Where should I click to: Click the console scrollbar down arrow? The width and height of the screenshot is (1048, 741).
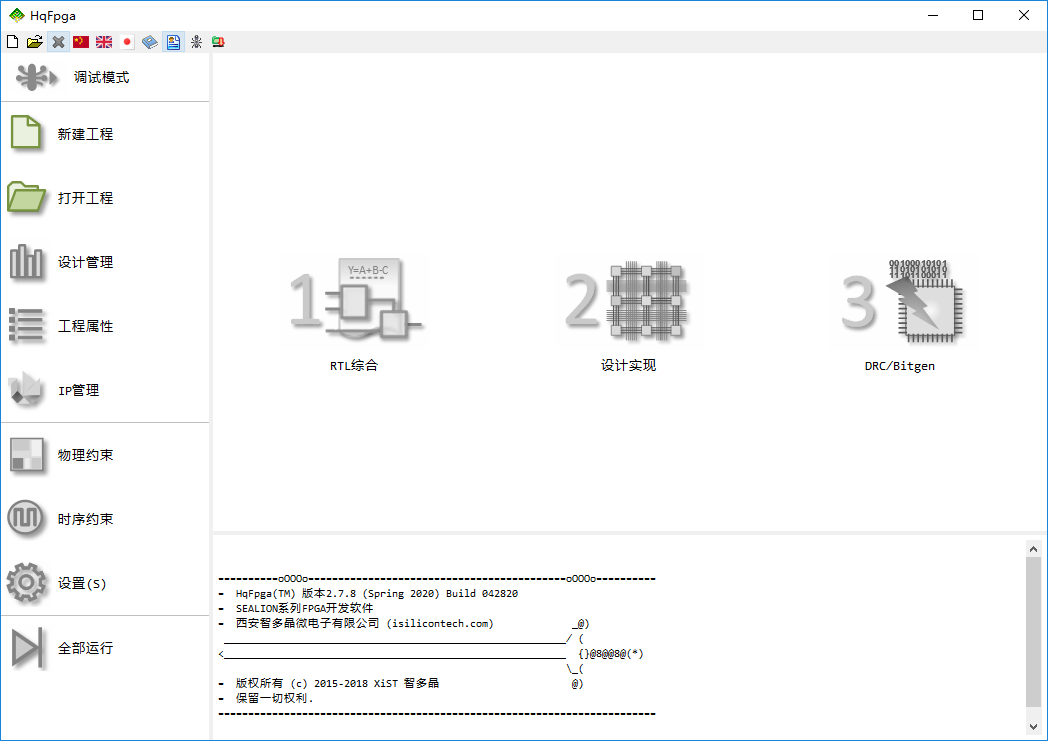pos(1033,726)
